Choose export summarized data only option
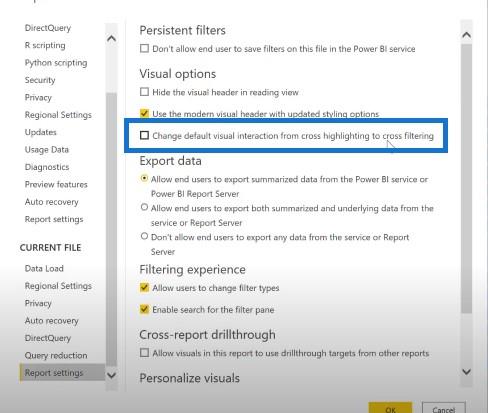Image resolution: width=488 pixels, height=413 pixels. [x=144, y=178]
